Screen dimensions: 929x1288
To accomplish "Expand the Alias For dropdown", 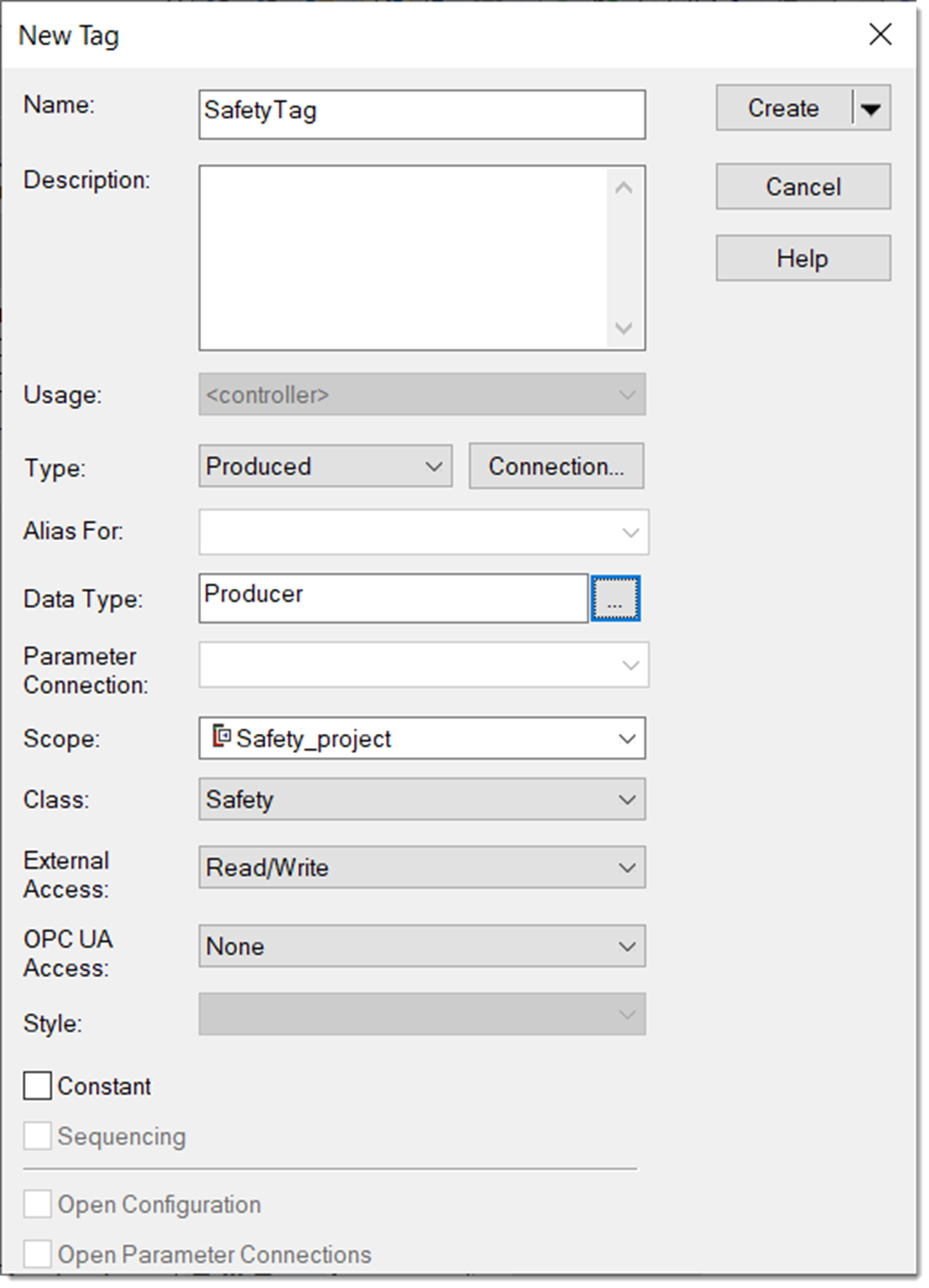I will click(424, 532).
